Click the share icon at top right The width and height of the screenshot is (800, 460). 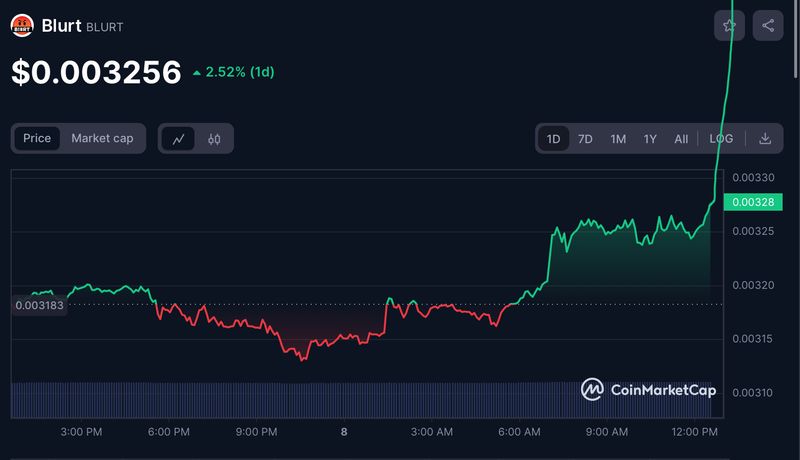[x=768, y=26]
